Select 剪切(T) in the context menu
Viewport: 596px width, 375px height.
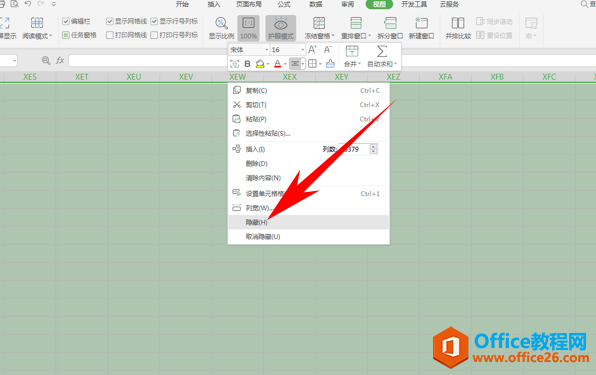(308, 104)
